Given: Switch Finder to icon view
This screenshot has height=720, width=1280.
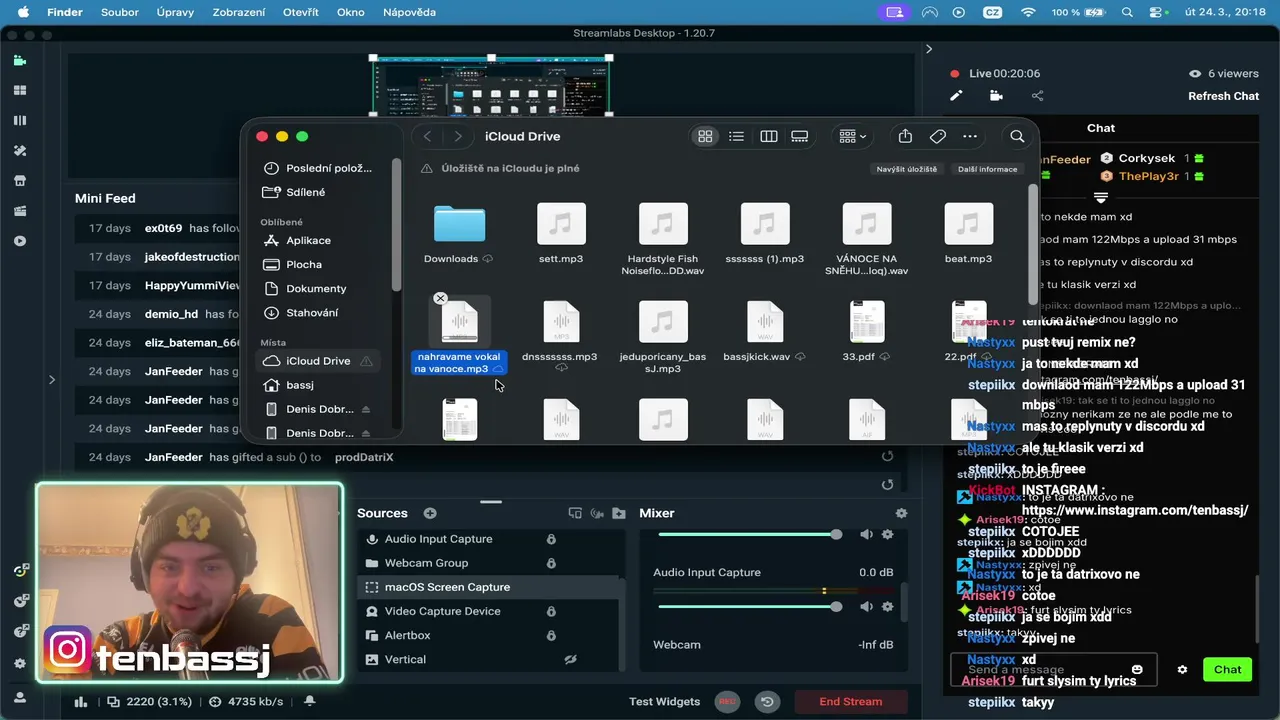Looking at the screenshot, I should 705,136.
